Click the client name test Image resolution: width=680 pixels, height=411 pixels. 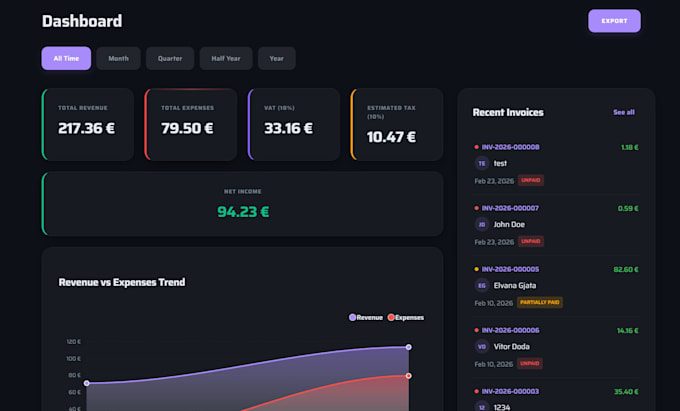tap(500, 163)
